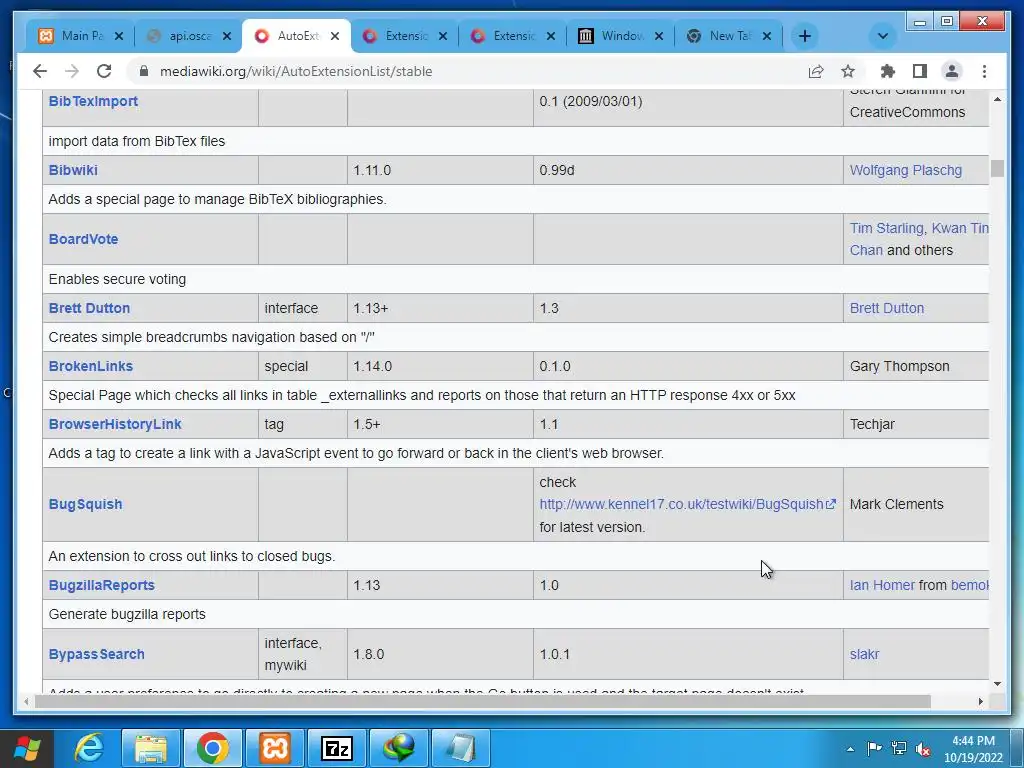
Task: Open the BypassSearch extension link
Action: (x=97, y=654)
